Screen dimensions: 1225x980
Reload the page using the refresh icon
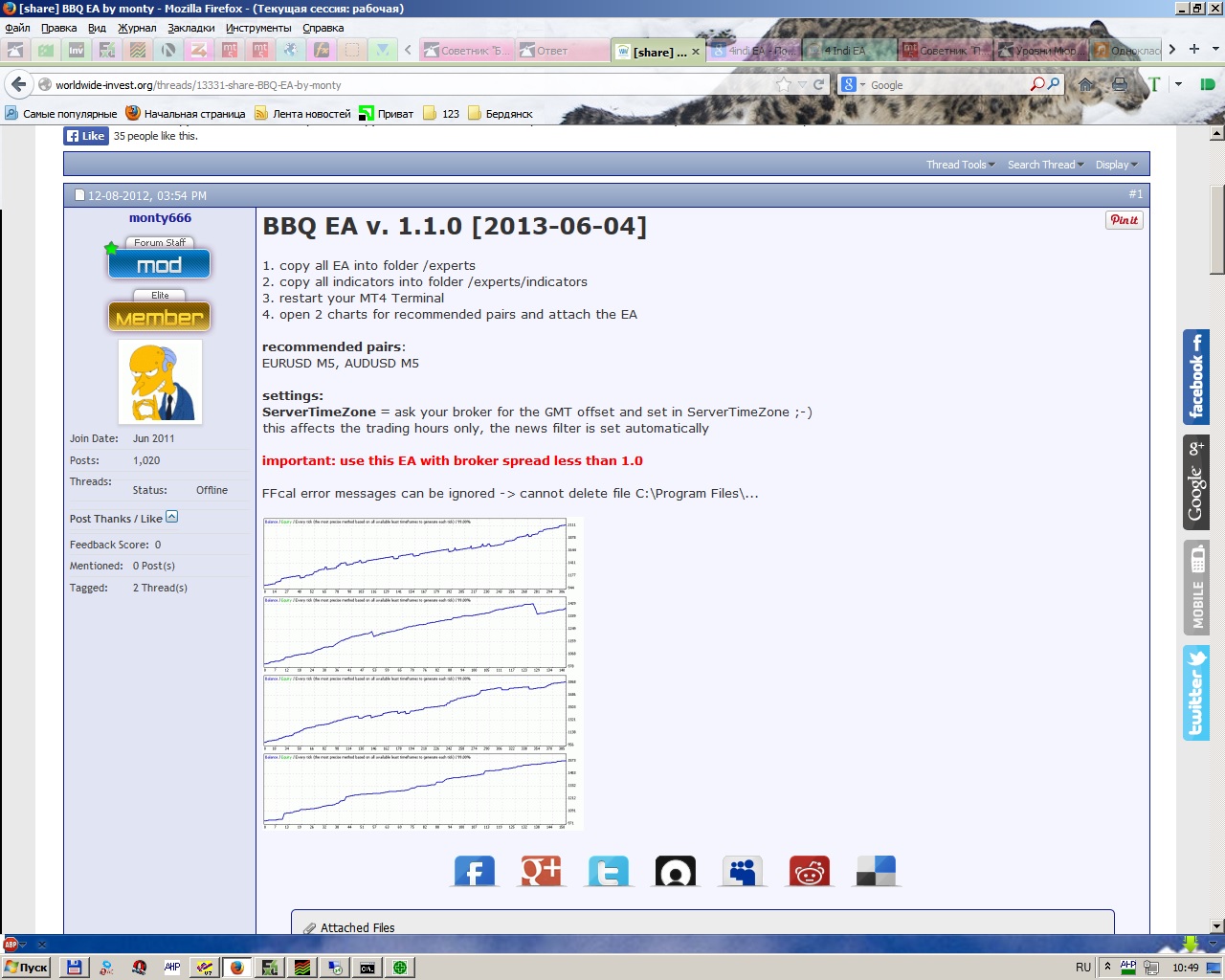818,84
